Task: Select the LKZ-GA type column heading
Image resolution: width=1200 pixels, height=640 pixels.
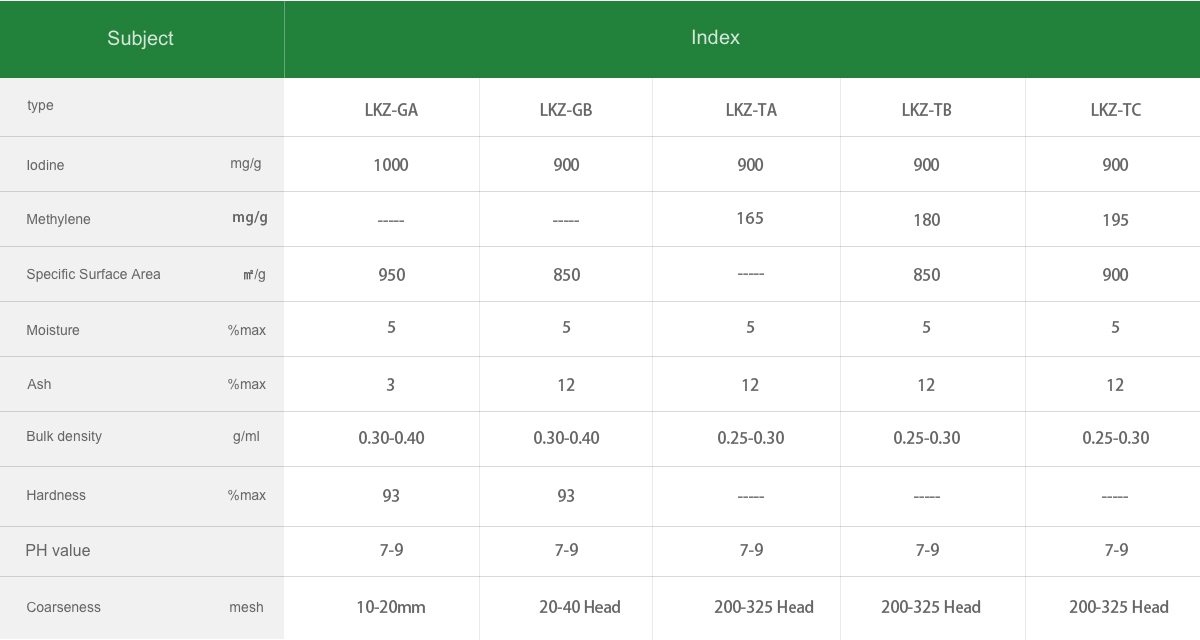Action: (391, 110)
